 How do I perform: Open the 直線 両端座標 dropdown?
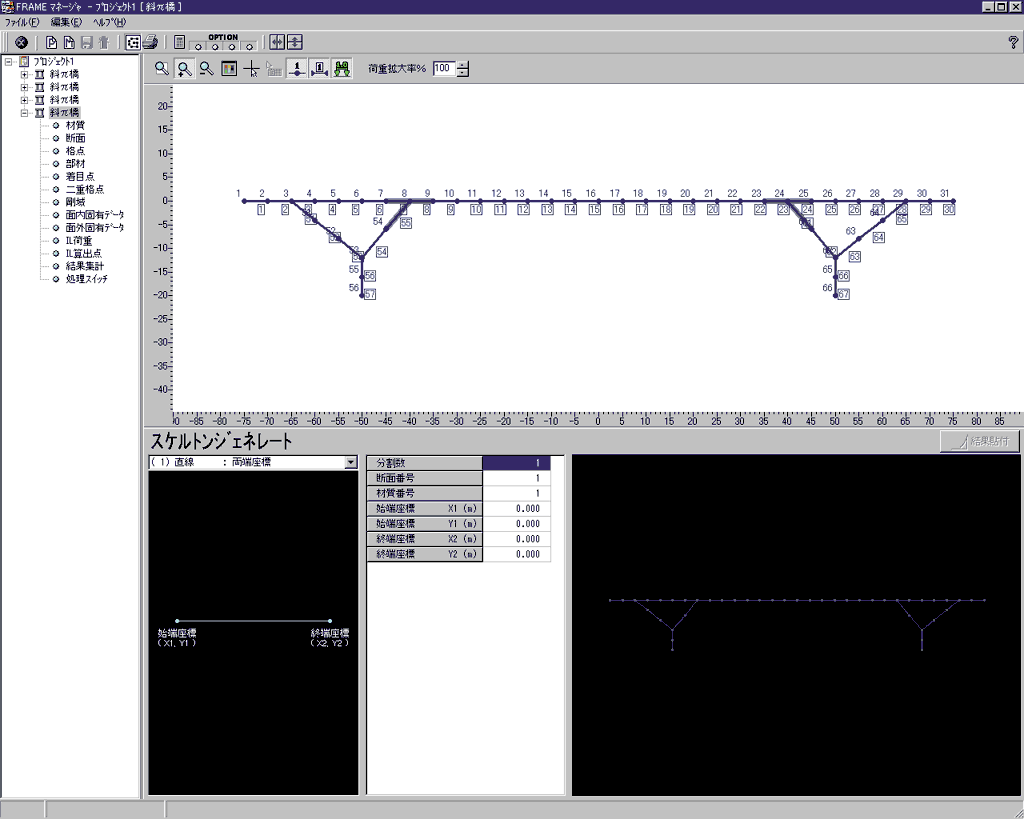coord(350,463)
